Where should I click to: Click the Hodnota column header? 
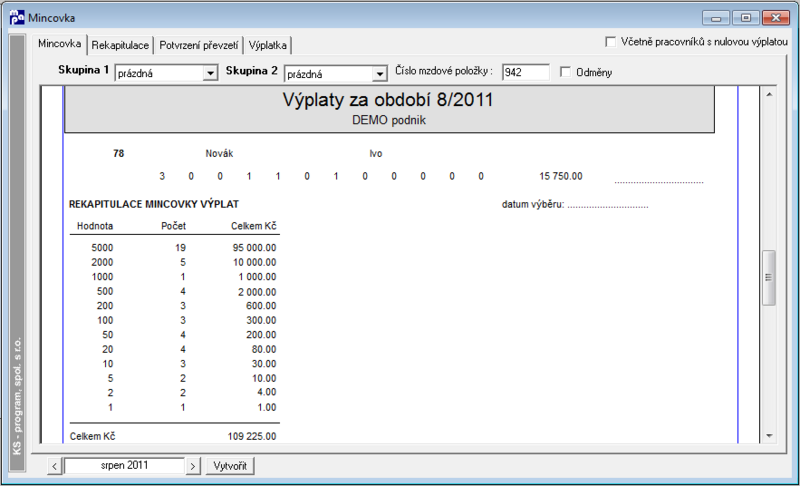click(95, 226)
